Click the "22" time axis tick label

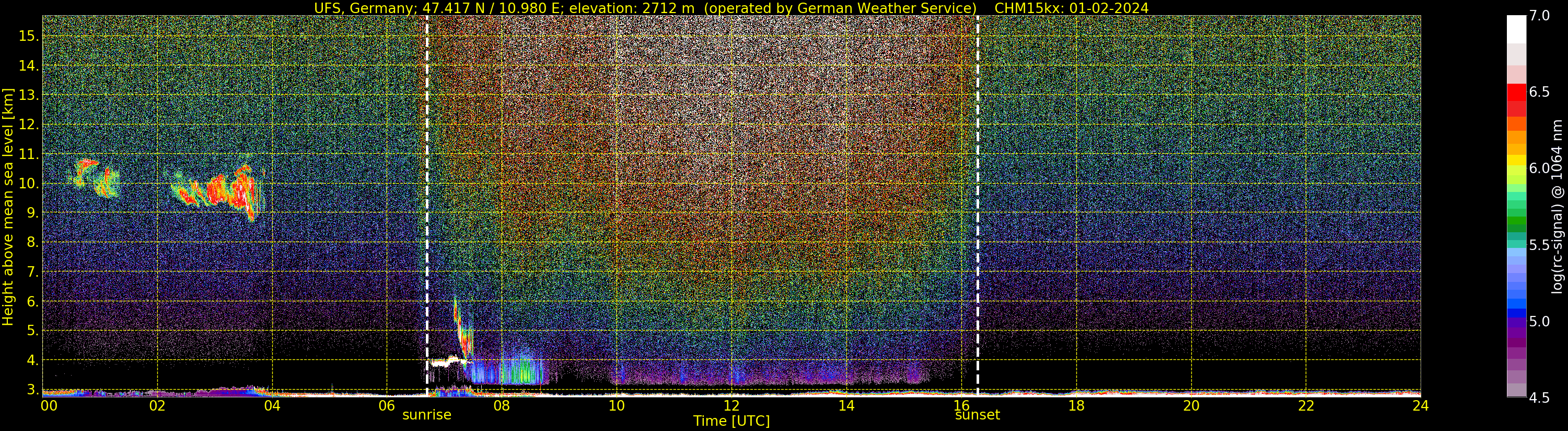1306,406
